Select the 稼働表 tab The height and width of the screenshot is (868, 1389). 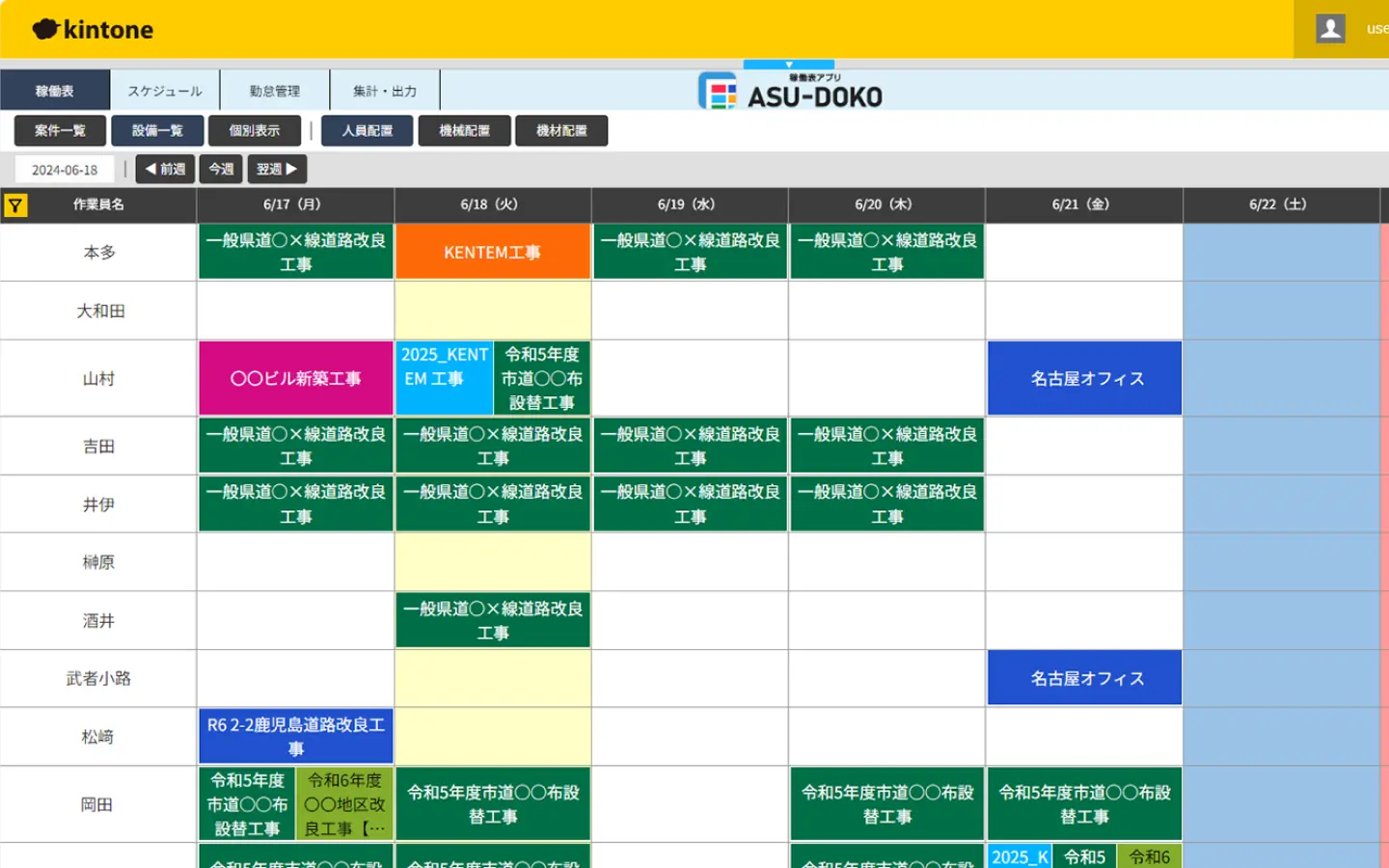(x=55, y=91)
